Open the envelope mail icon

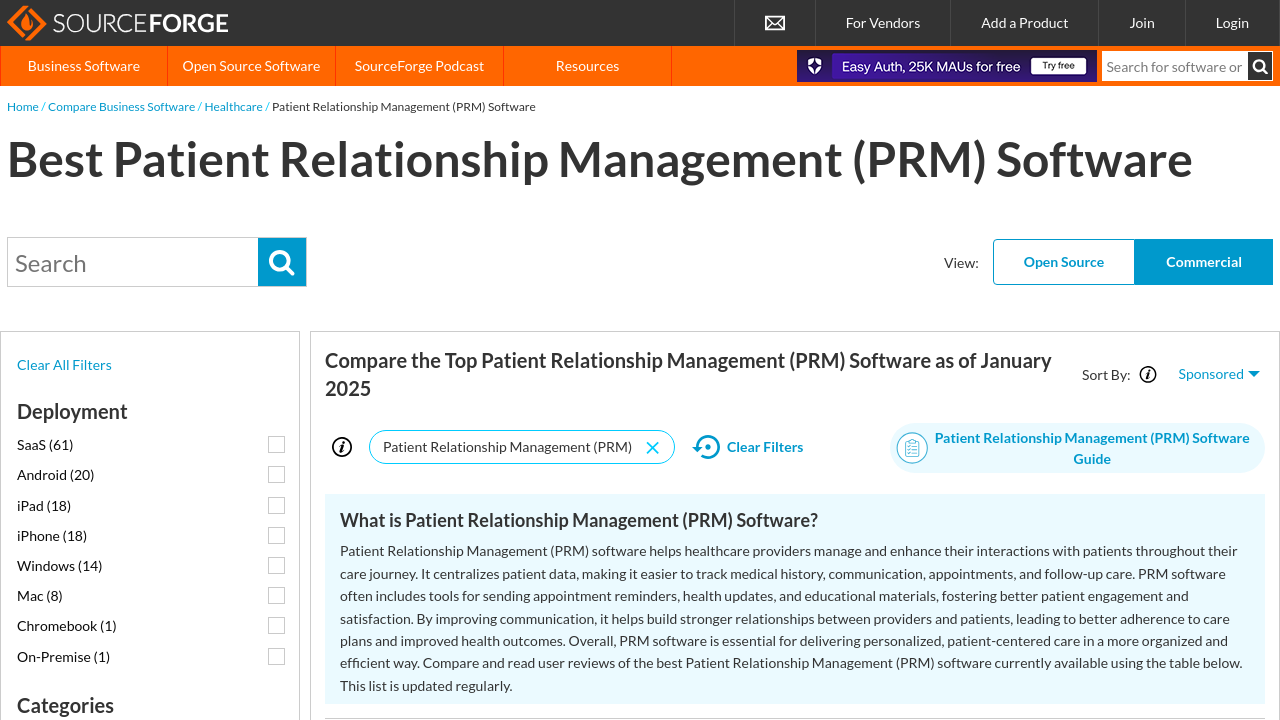tap(775, 23)
